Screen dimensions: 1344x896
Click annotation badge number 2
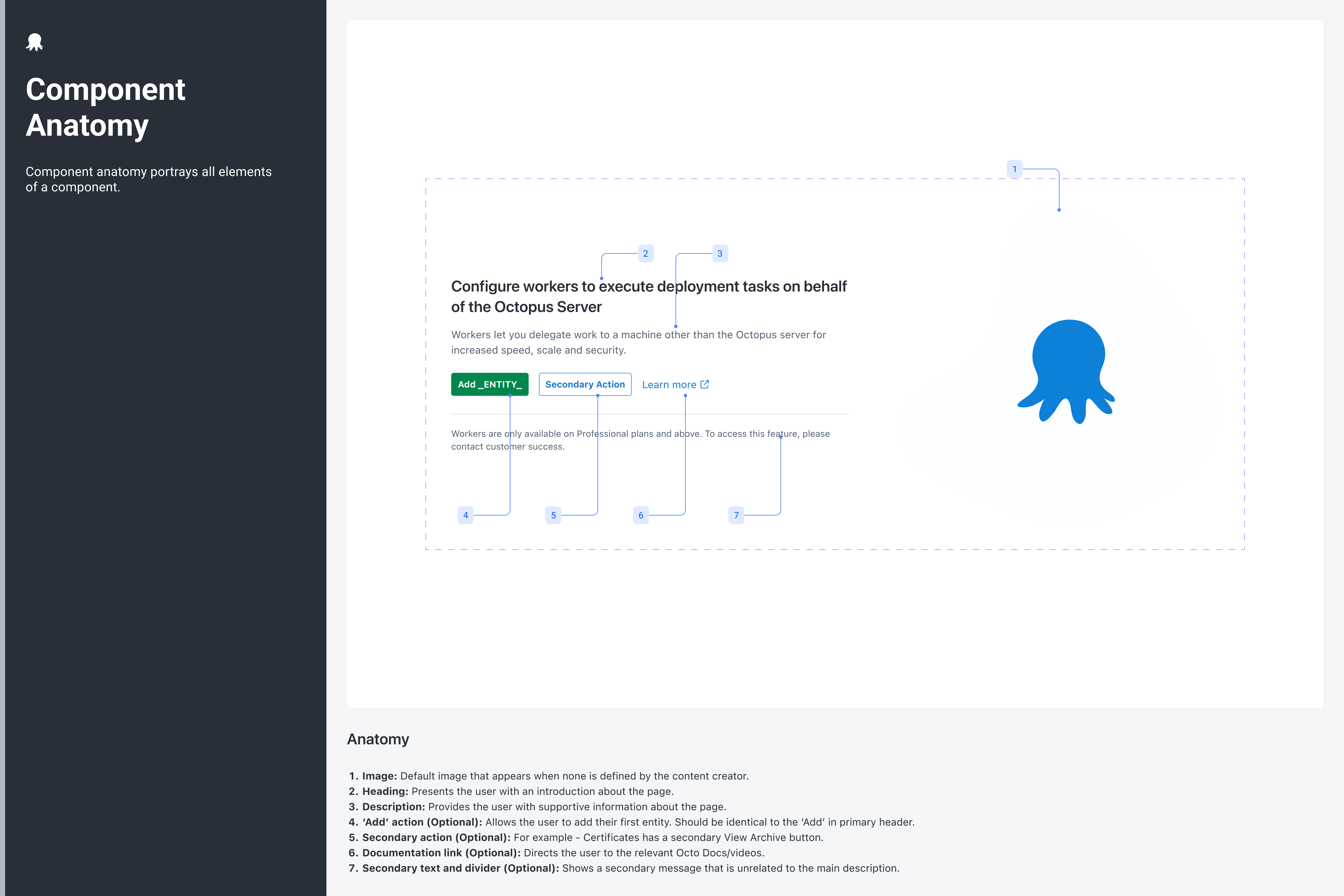(645, 254)
